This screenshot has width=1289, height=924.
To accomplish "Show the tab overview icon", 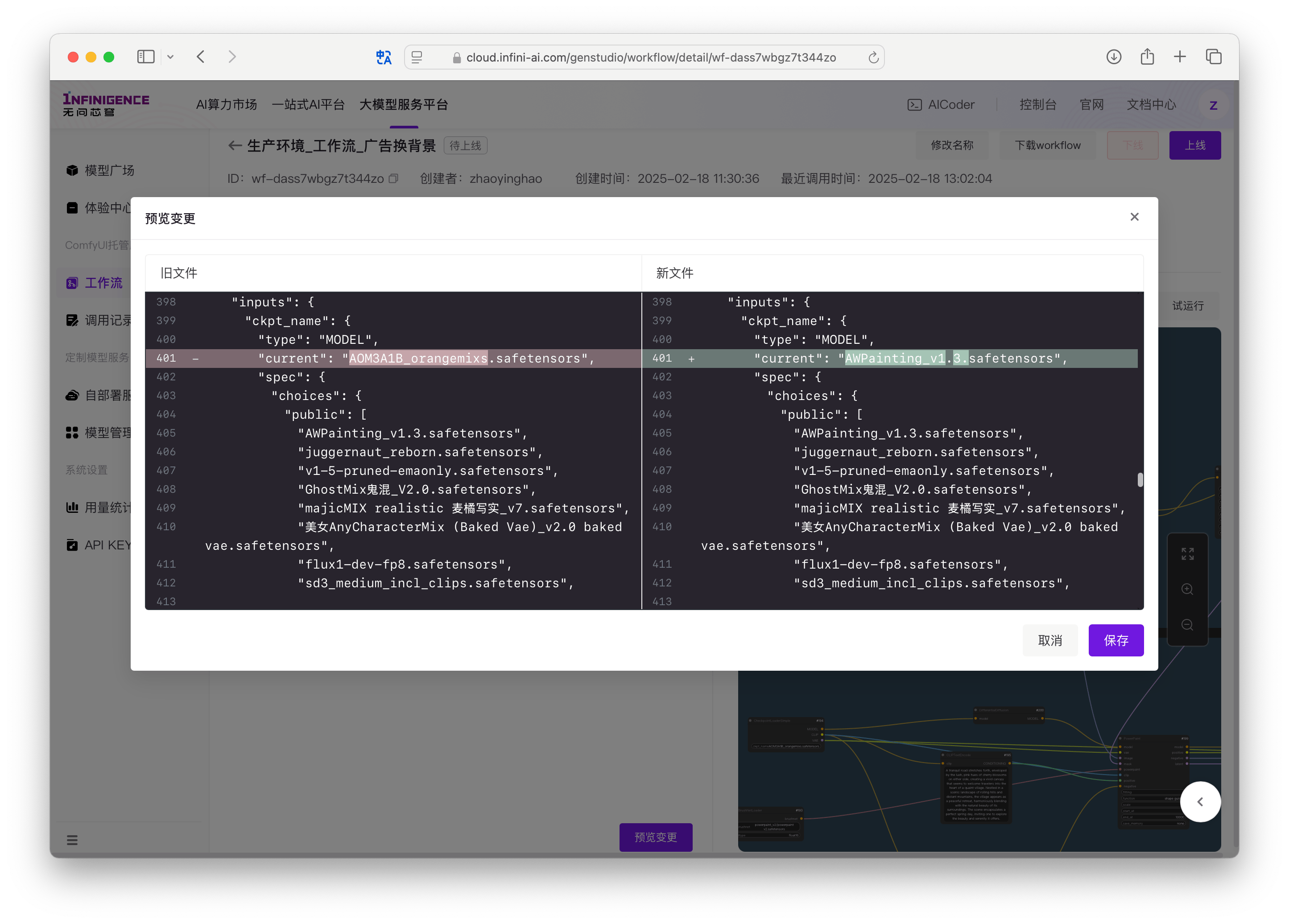I will tap(1214, 57).
